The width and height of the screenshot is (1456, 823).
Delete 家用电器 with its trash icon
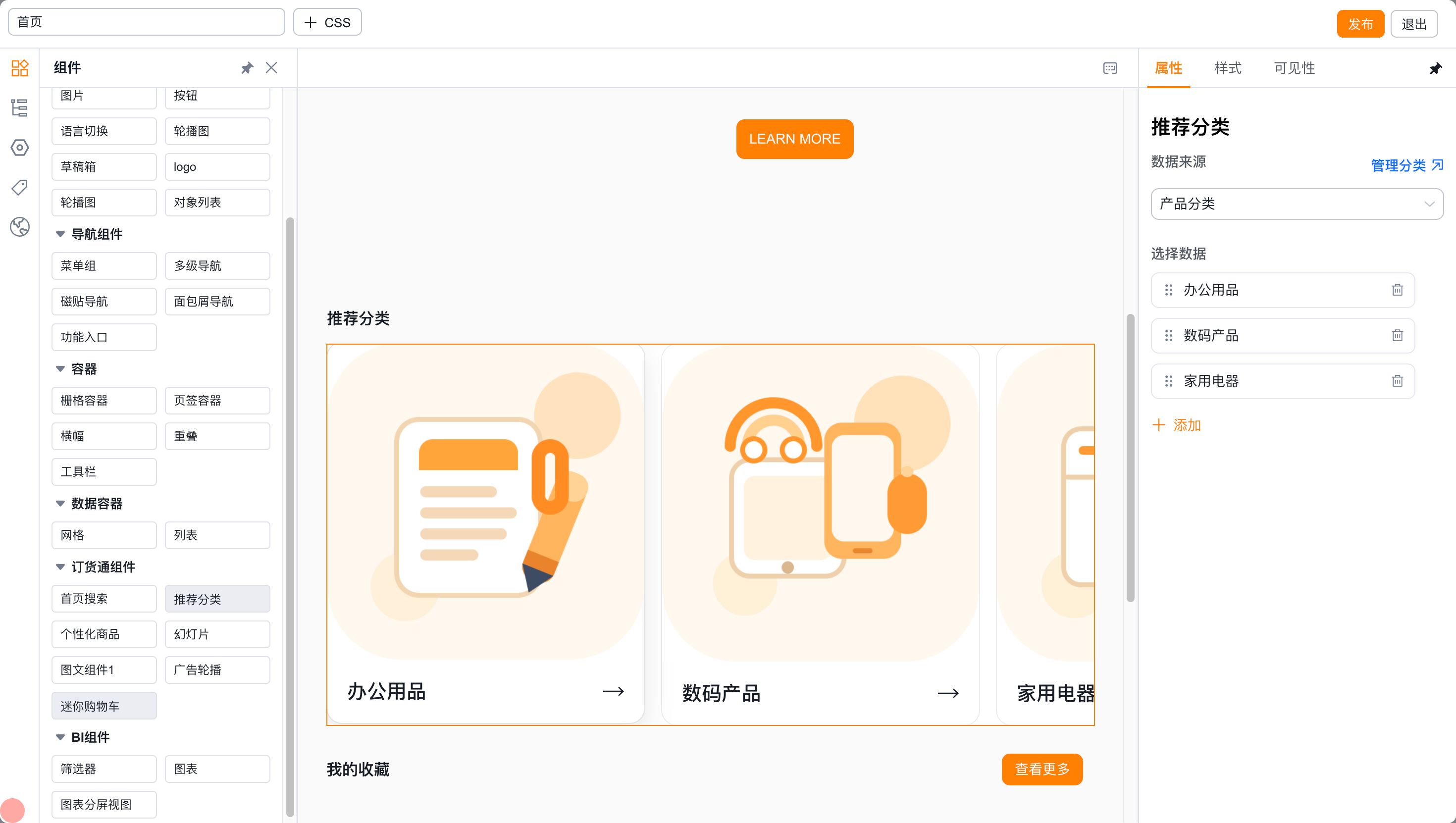(x=1397, y=381)
